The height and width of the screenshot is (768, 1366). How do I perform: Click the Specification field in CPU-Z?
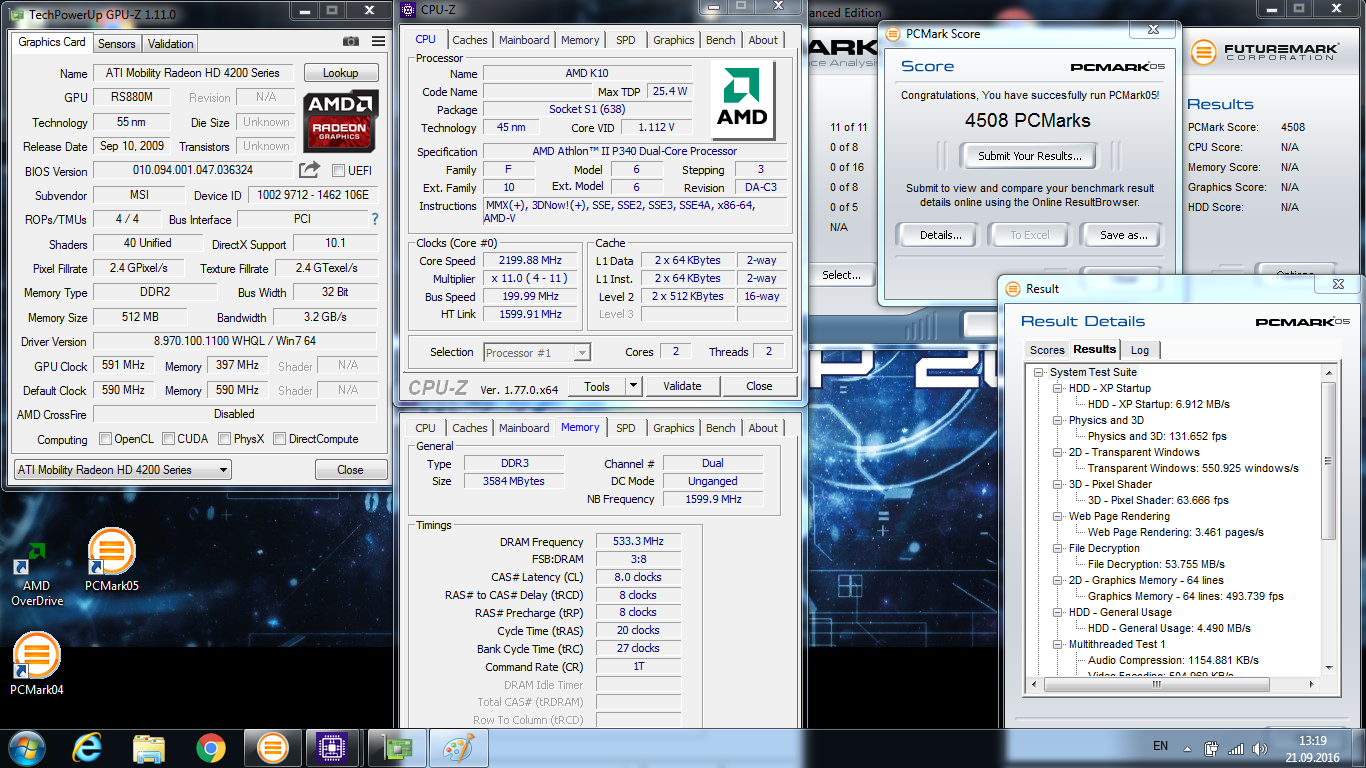click(634, 151)
